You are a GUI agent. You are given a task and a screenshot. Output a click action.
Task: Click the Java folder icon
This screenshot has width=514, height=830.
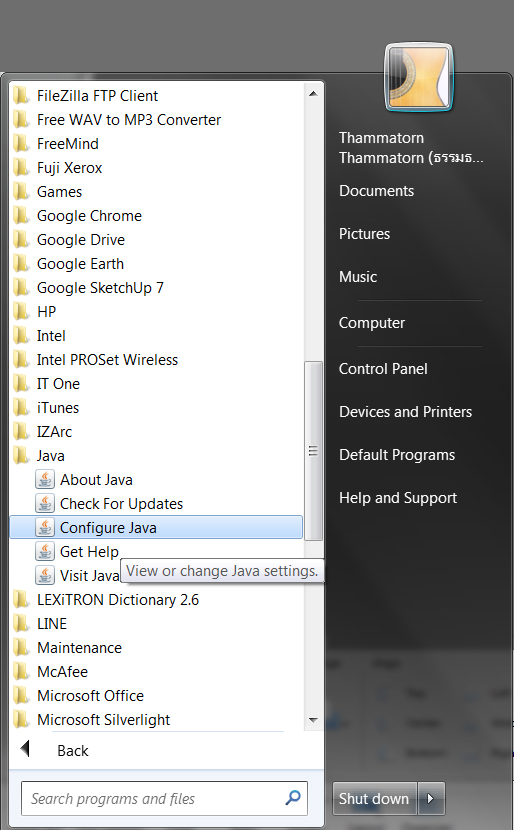21,455
